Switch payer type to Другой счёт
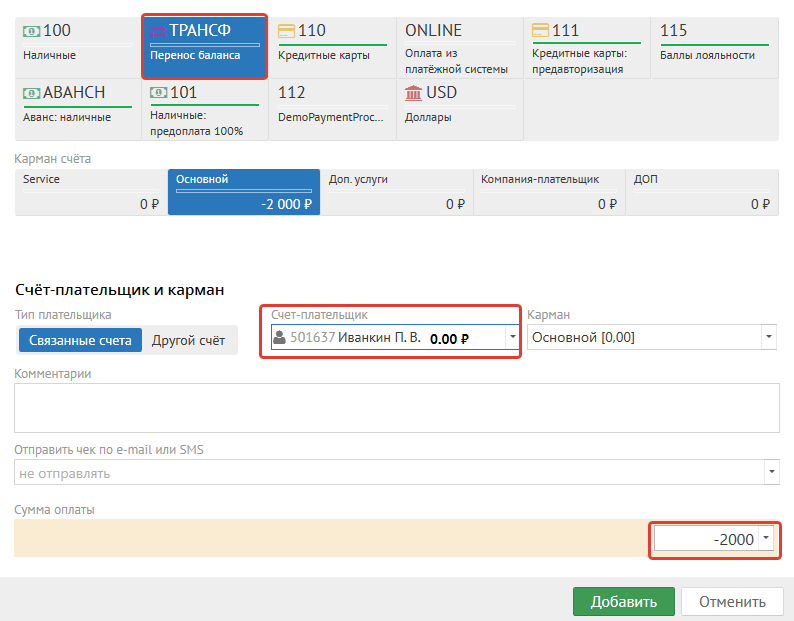Viewport: 794px width, 621px height. click(188, 340)
